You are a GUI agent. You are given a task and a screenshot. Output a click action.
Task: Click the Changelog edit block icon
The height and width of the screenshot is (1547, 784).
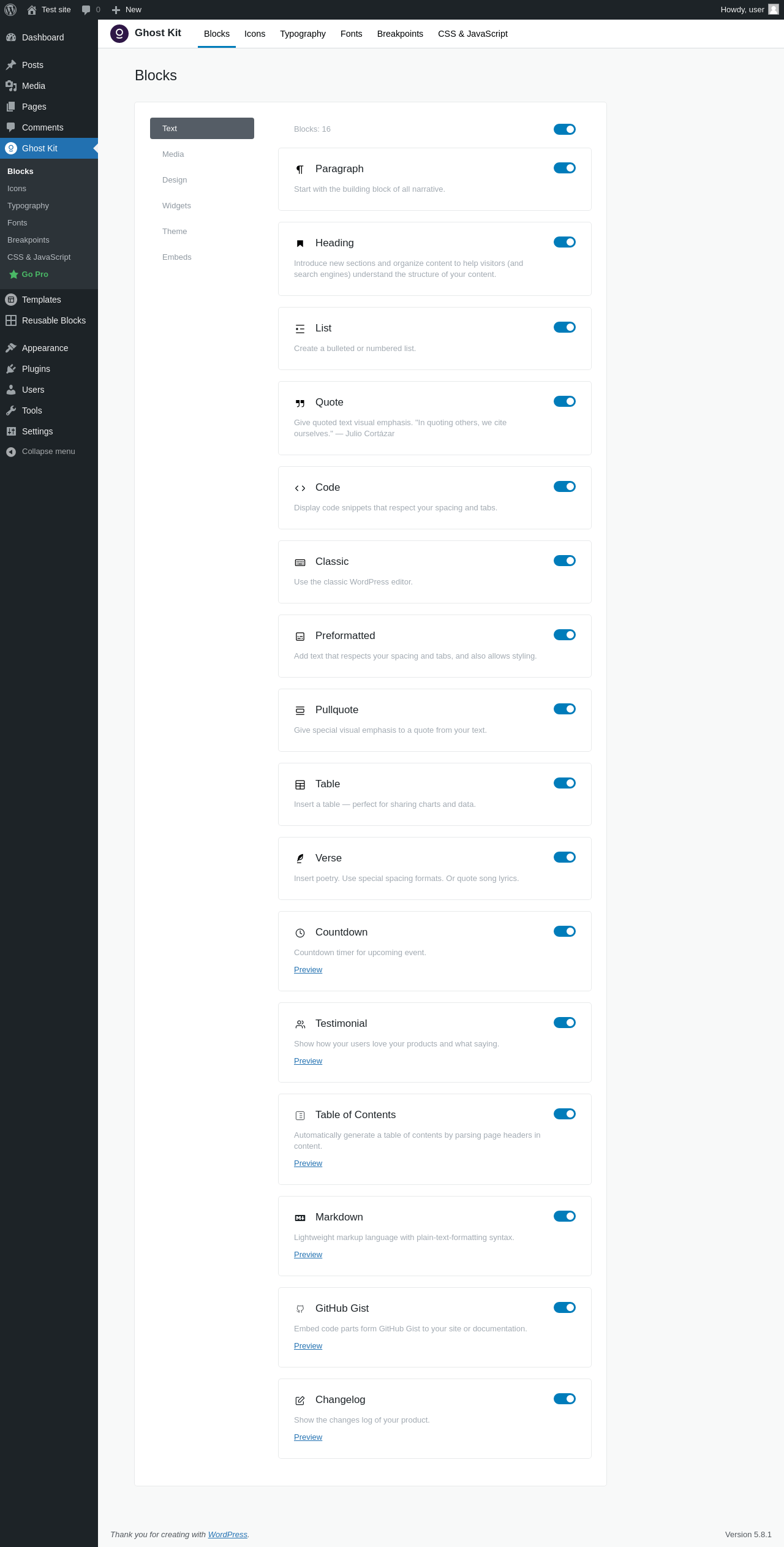(x=300, y=1401)
